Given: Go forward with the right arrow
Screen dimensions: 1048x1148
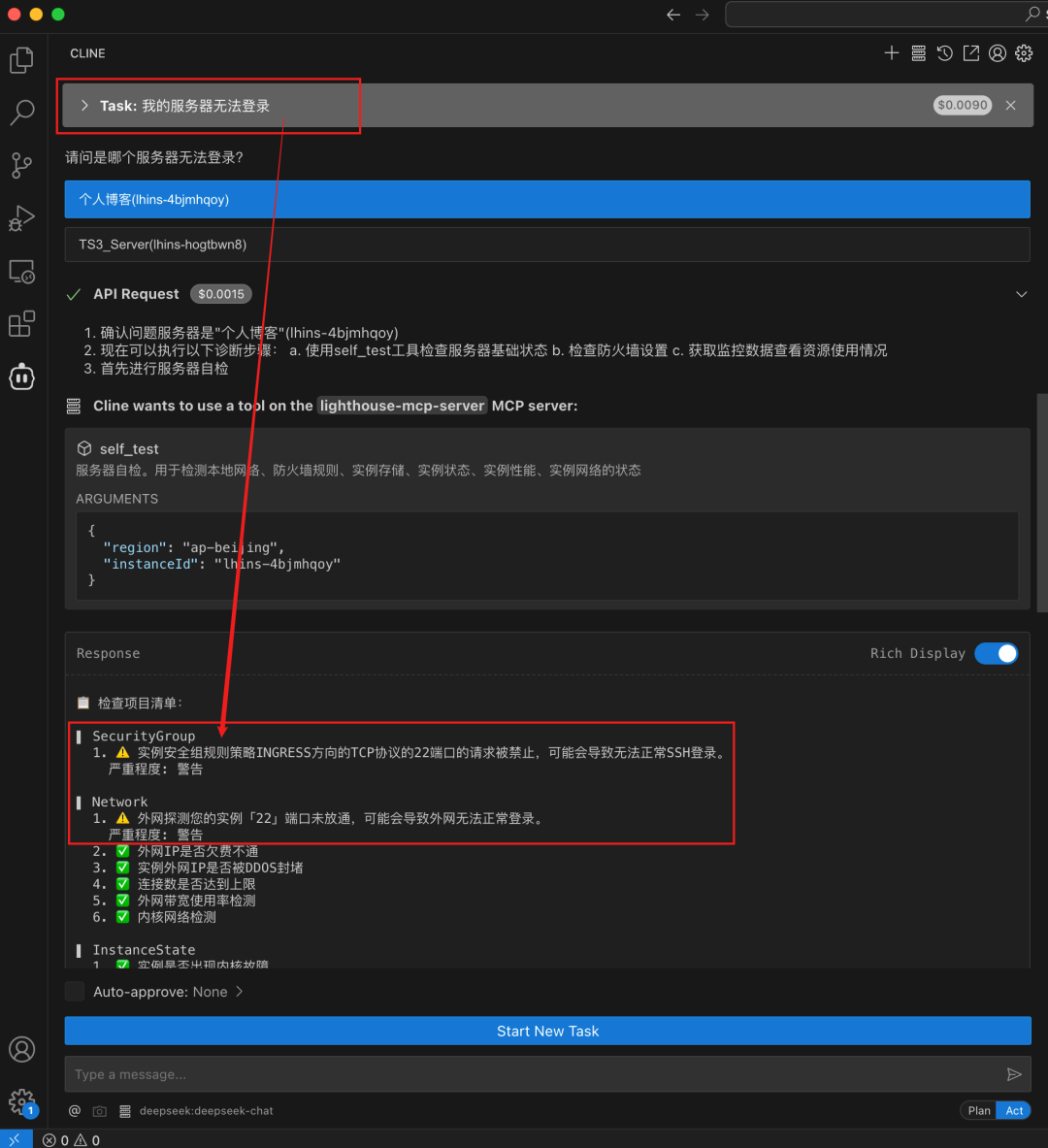Looking at the screenshot, I should pyautogui.click(x=703, y=15).
